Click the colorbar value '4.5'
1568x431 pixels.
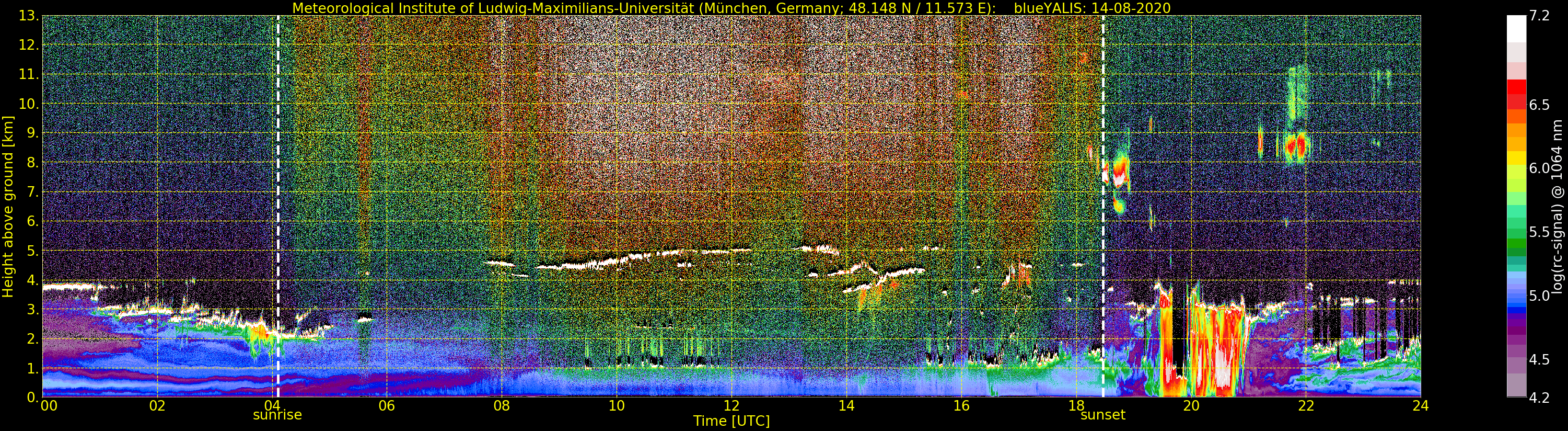click(1539, 360)
